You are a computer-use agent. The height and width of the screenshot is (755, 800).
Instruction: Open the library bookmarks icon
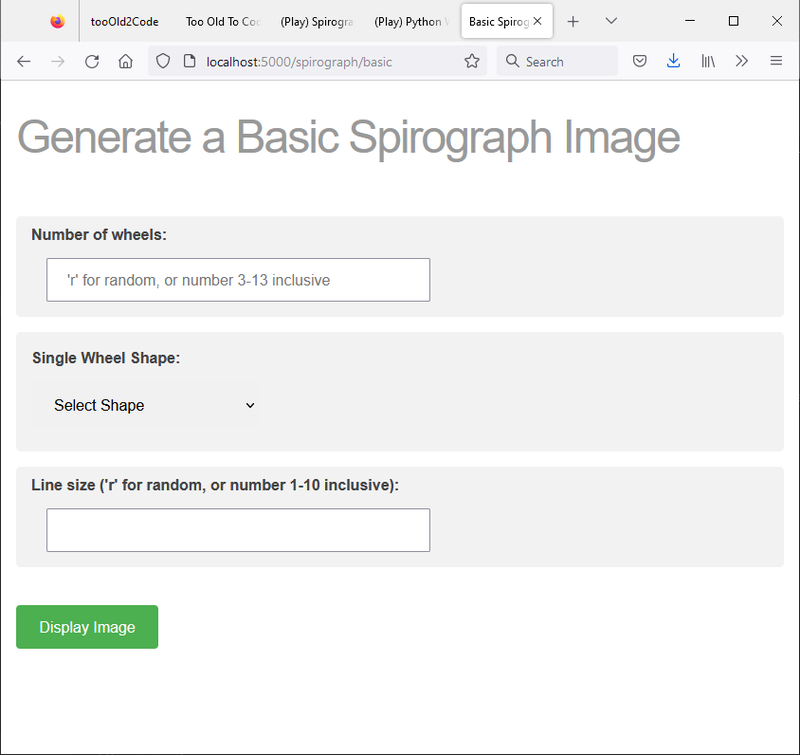tap(708, 61)
